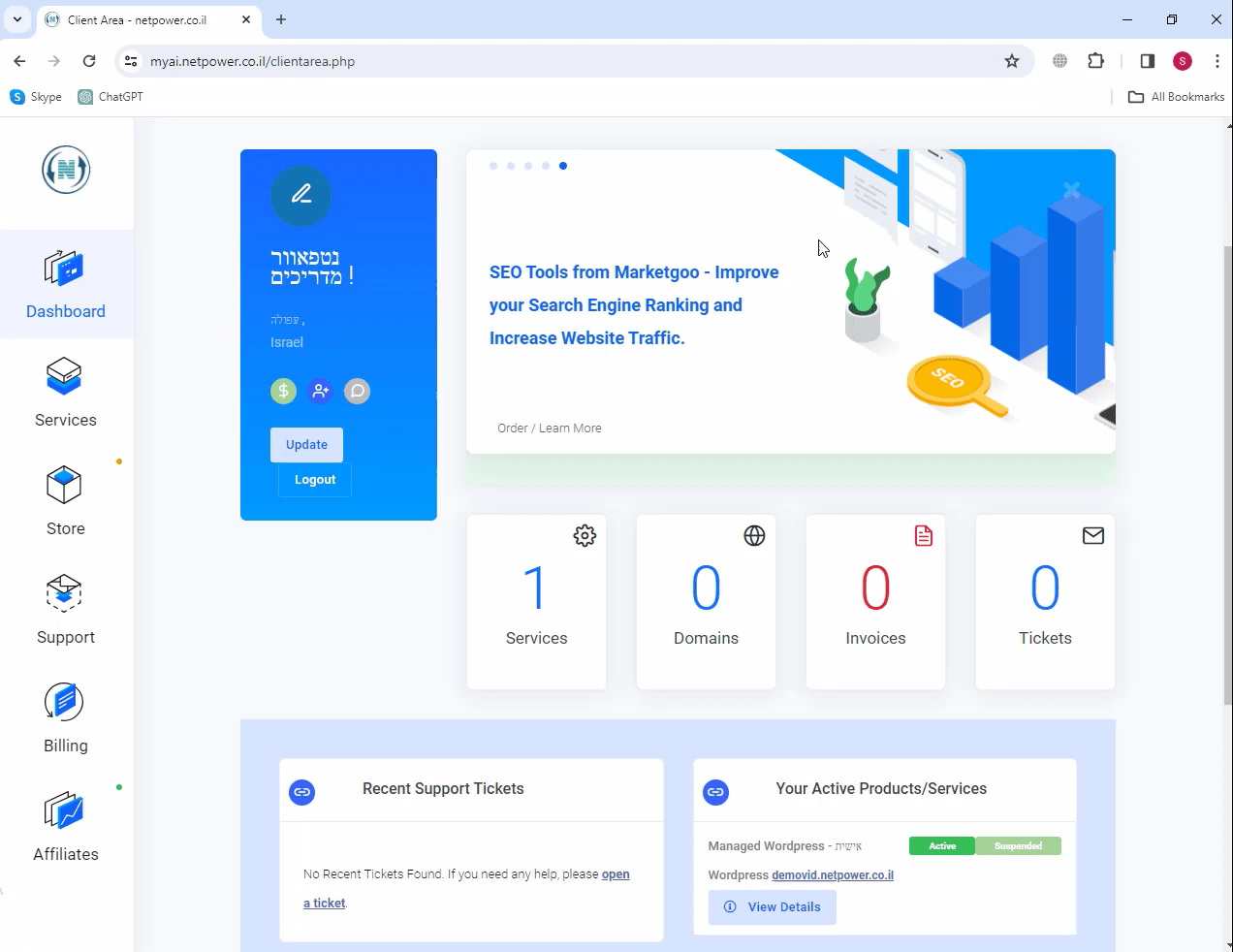Select the third carousel dot

tap(528, 166)
